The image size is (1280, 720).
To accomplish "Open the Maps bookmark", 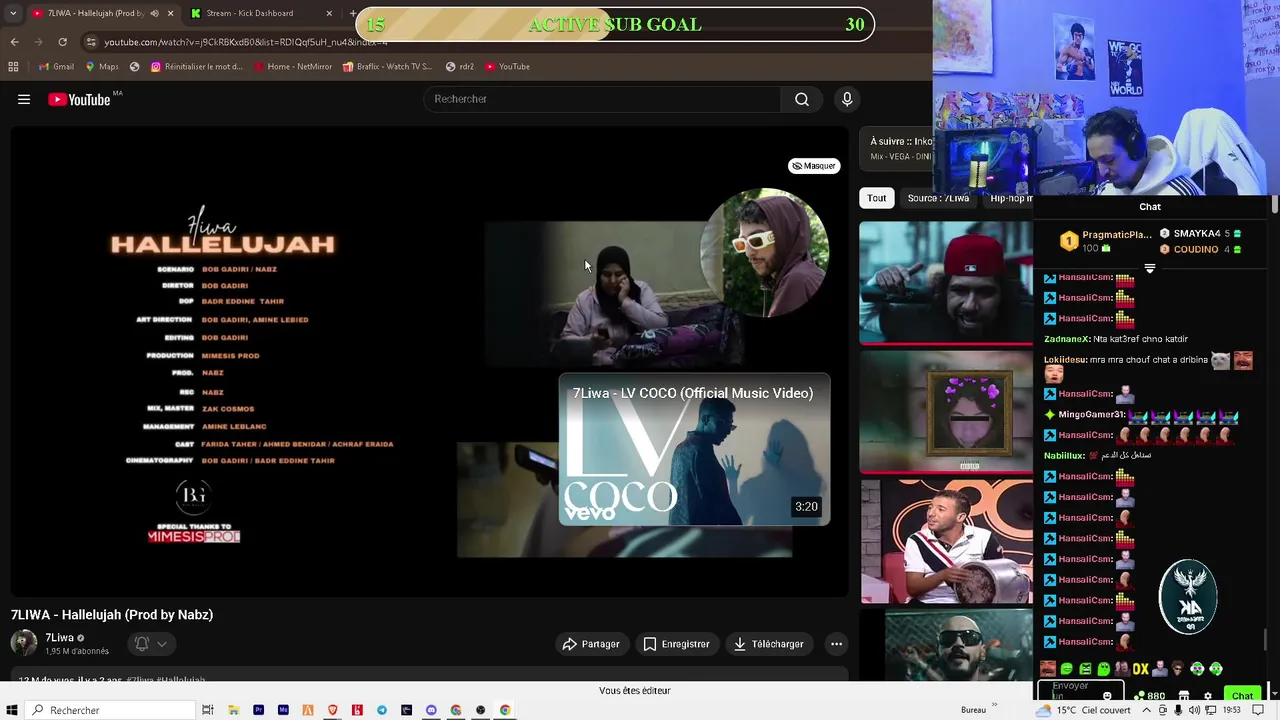I will click(102, 66).
